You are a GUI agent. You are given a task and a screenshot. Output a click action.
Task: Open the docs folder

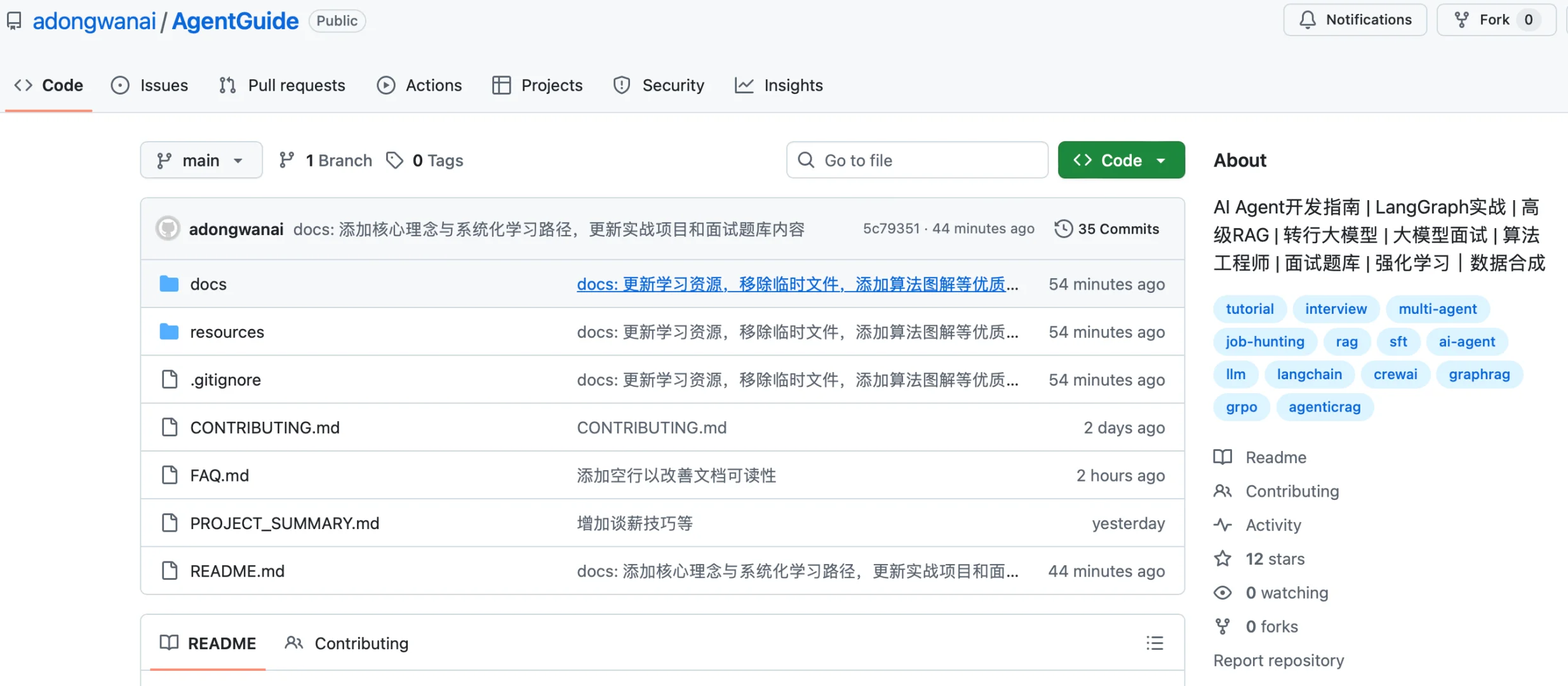pos(208,284)
